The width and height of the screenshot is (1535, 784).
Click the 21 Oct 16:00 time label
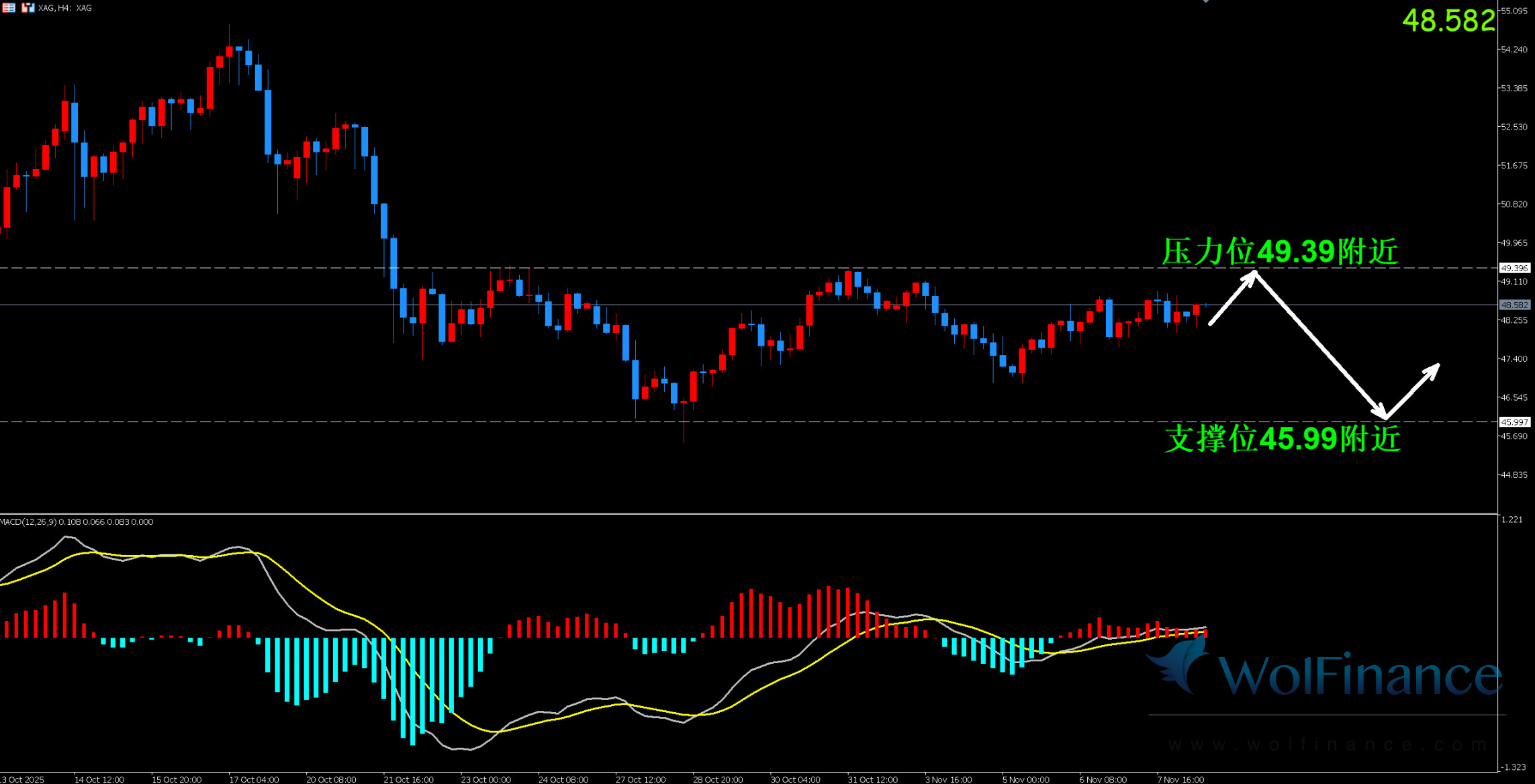(x=408, y=779)
